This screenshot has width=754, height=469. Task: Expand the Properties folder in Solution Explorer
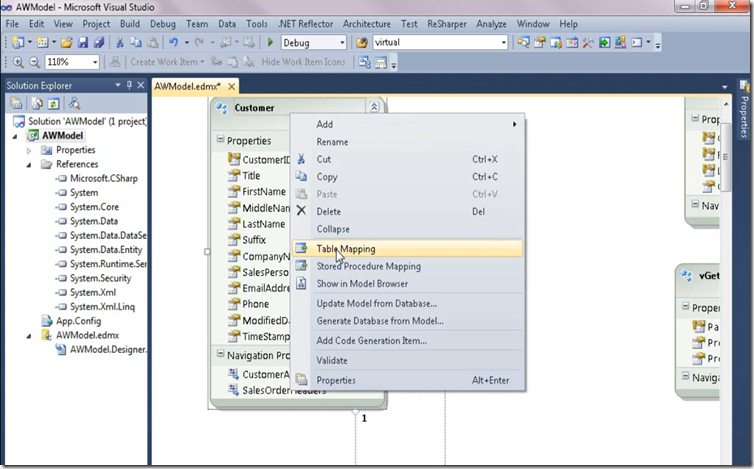(x=29, y=151)
